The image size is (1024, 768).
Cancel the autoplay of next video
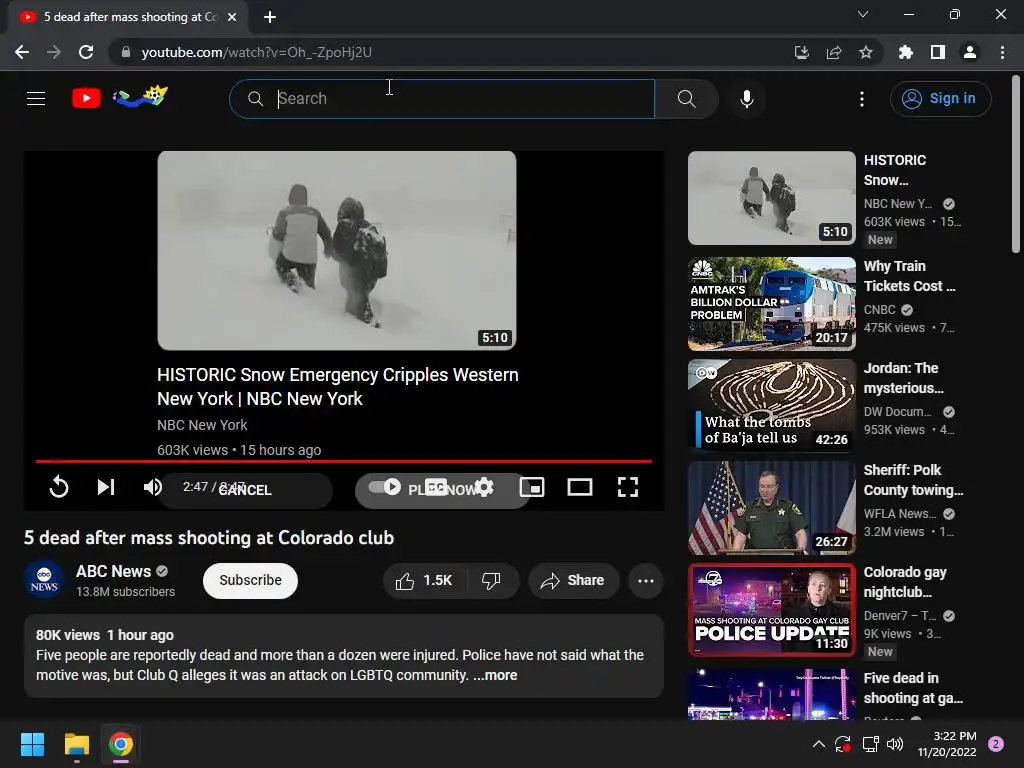point(245,490)
